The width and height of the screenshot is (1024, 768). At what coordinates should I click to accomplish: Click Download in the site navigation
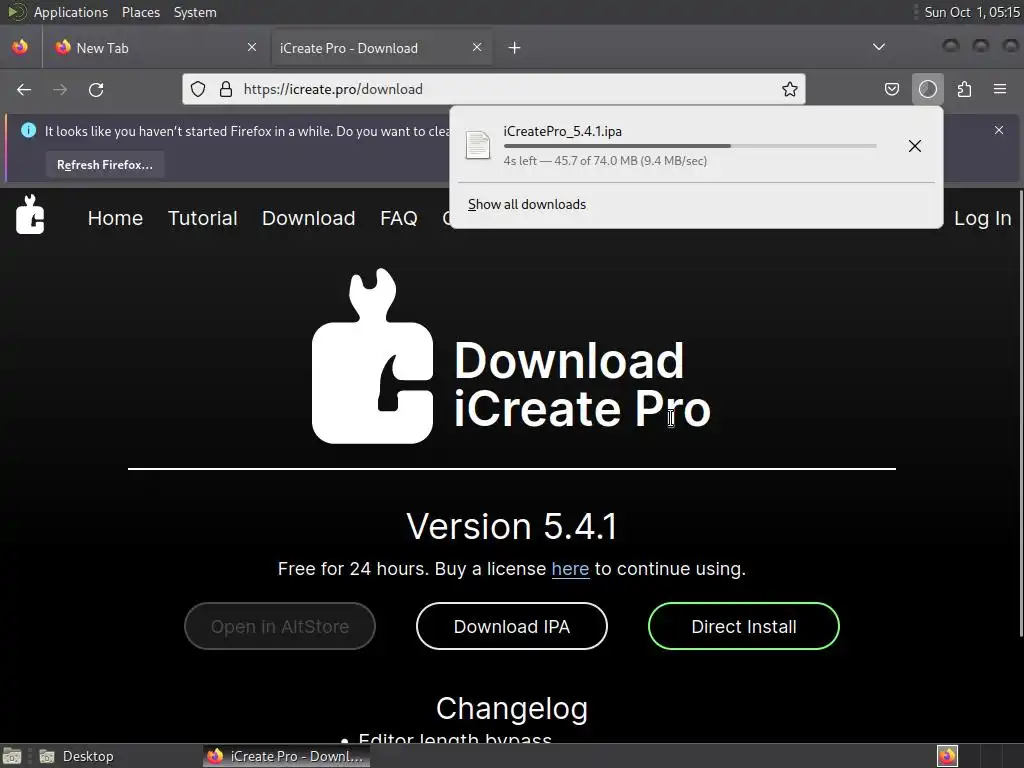tap(308, 218)
